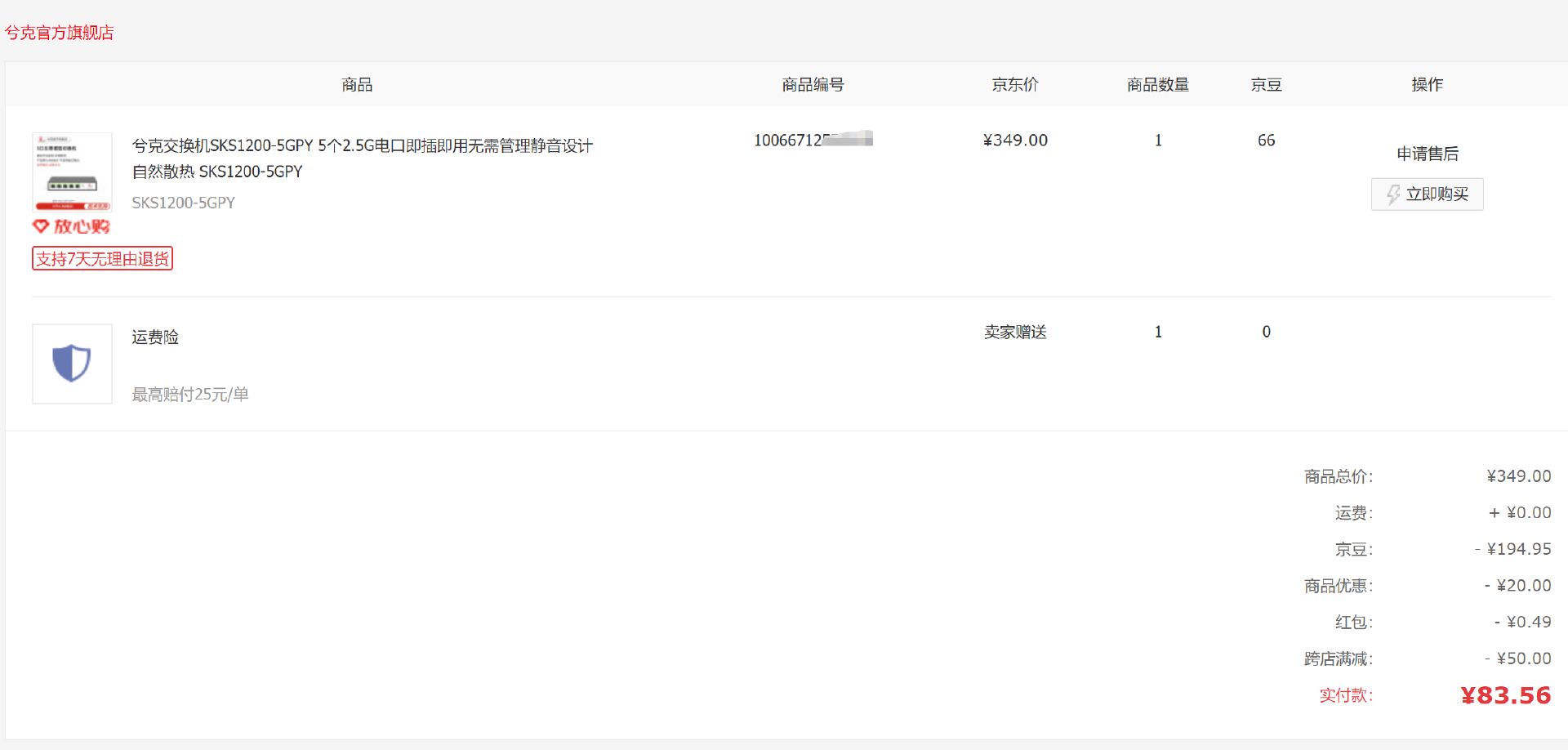Click the 商品 column header
Screen dimensions: 1568x750
pos(357,84)
